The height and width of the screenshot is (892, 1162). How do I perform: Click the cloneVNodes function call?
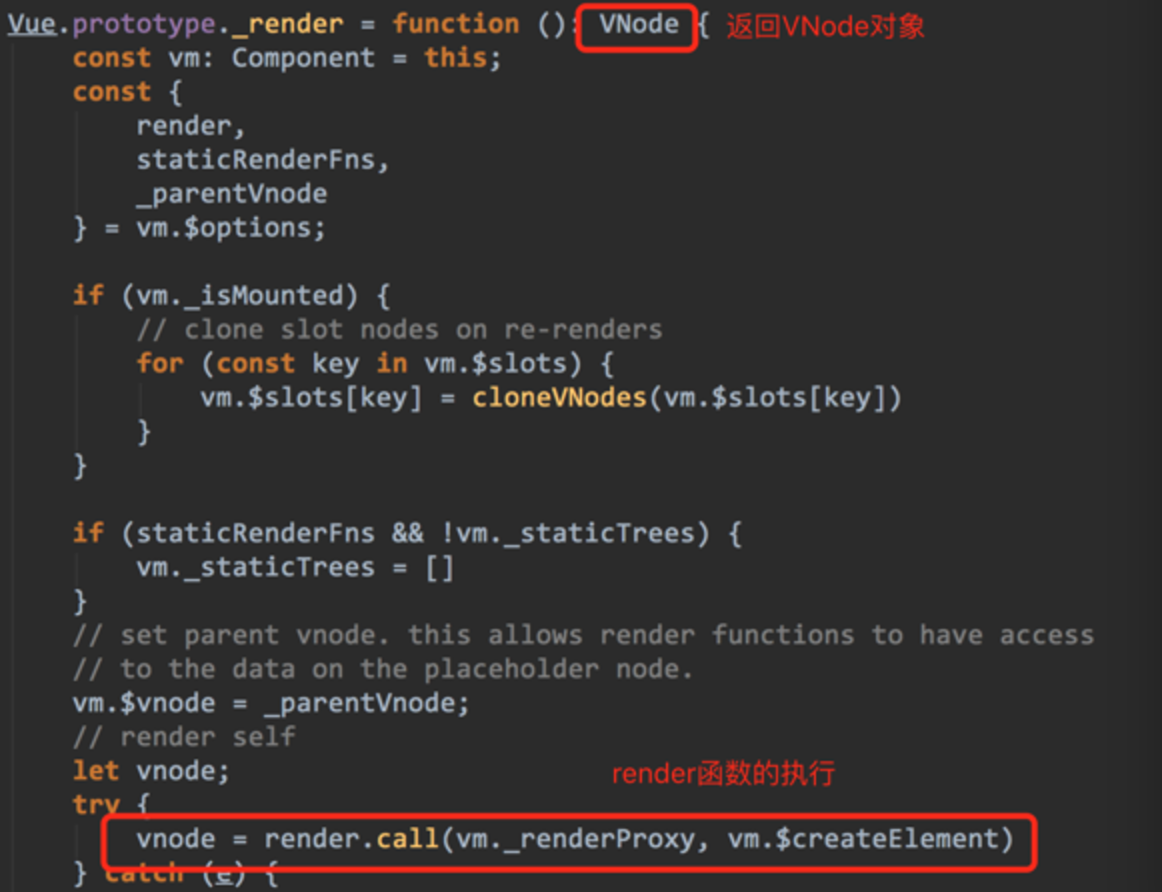click(560, 398)
